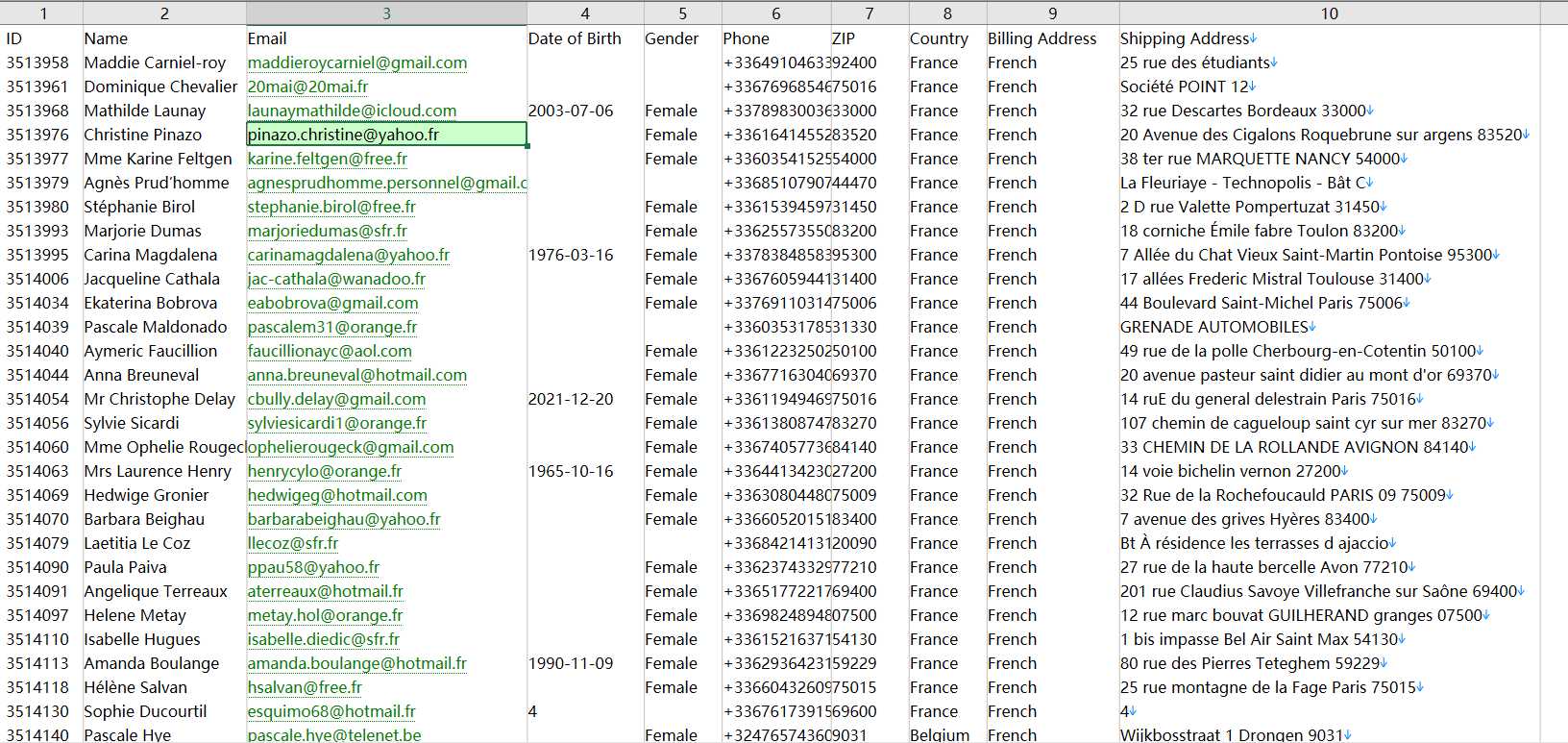
Task: Open carinamagdalena@yahoo.fr link
Action: [349, 255]
